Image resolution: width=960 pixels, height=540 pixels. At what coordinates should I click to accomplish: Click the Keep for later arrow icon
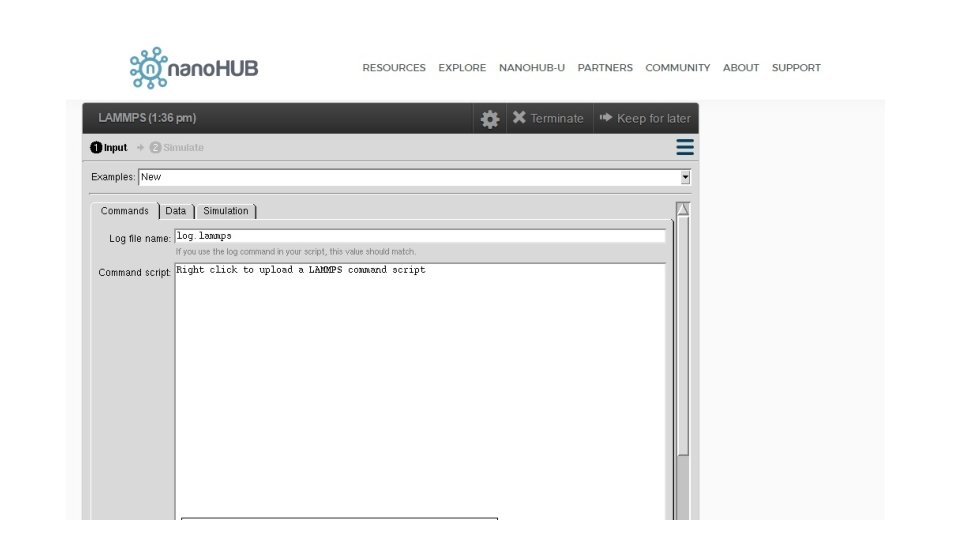(606, 118)
